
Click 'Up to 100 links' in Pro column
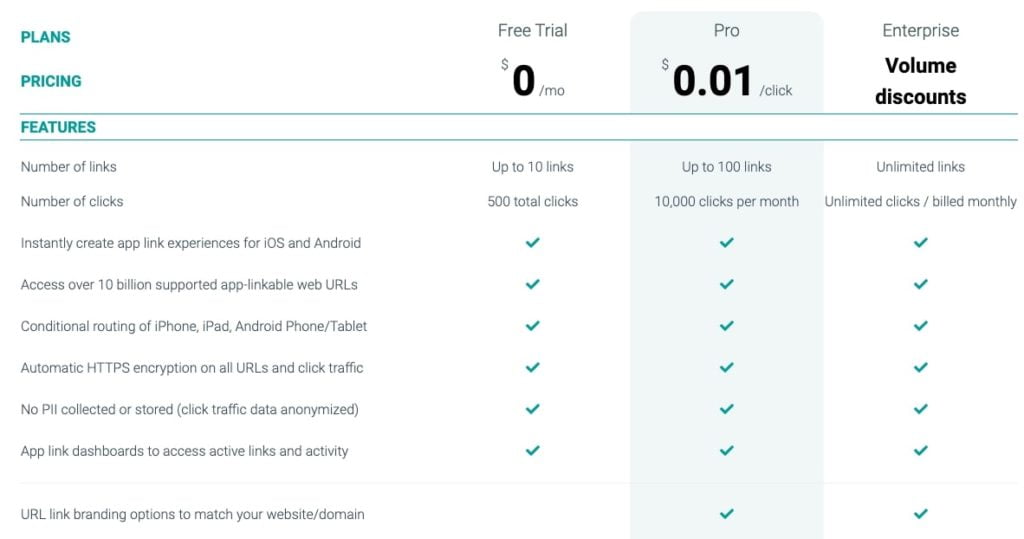[726, 167]
